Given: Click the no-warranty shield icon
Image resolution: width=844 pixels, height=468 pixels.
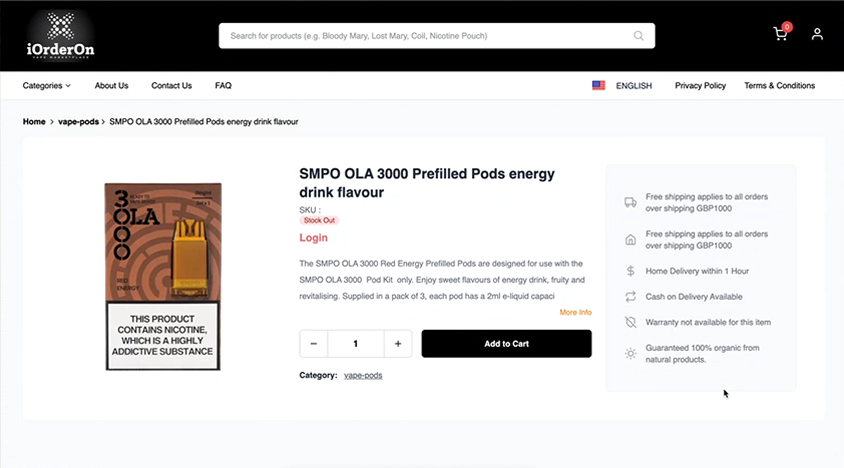Looking at the screenshot, I should click(630, 322).
